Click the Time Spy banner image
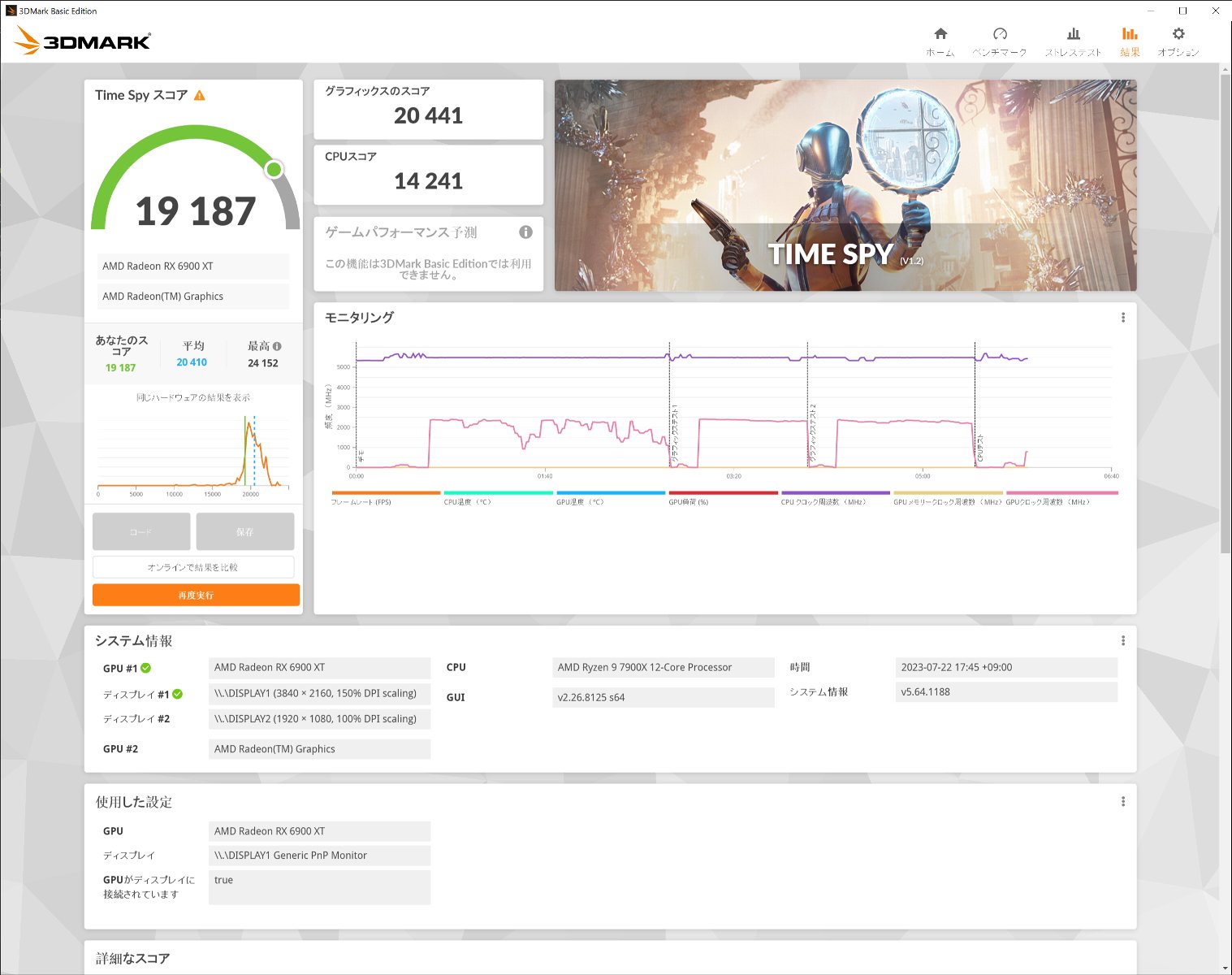Viewport: 1232px width, 975px height. (x=845, y=185)
